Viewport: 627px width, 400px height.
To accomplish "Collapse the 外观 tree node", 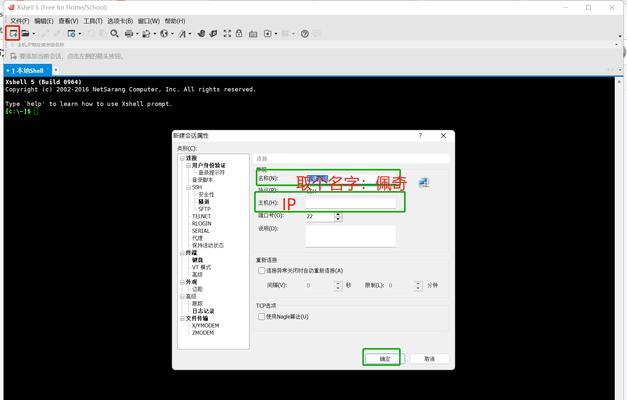I will (x=182, y=282).
